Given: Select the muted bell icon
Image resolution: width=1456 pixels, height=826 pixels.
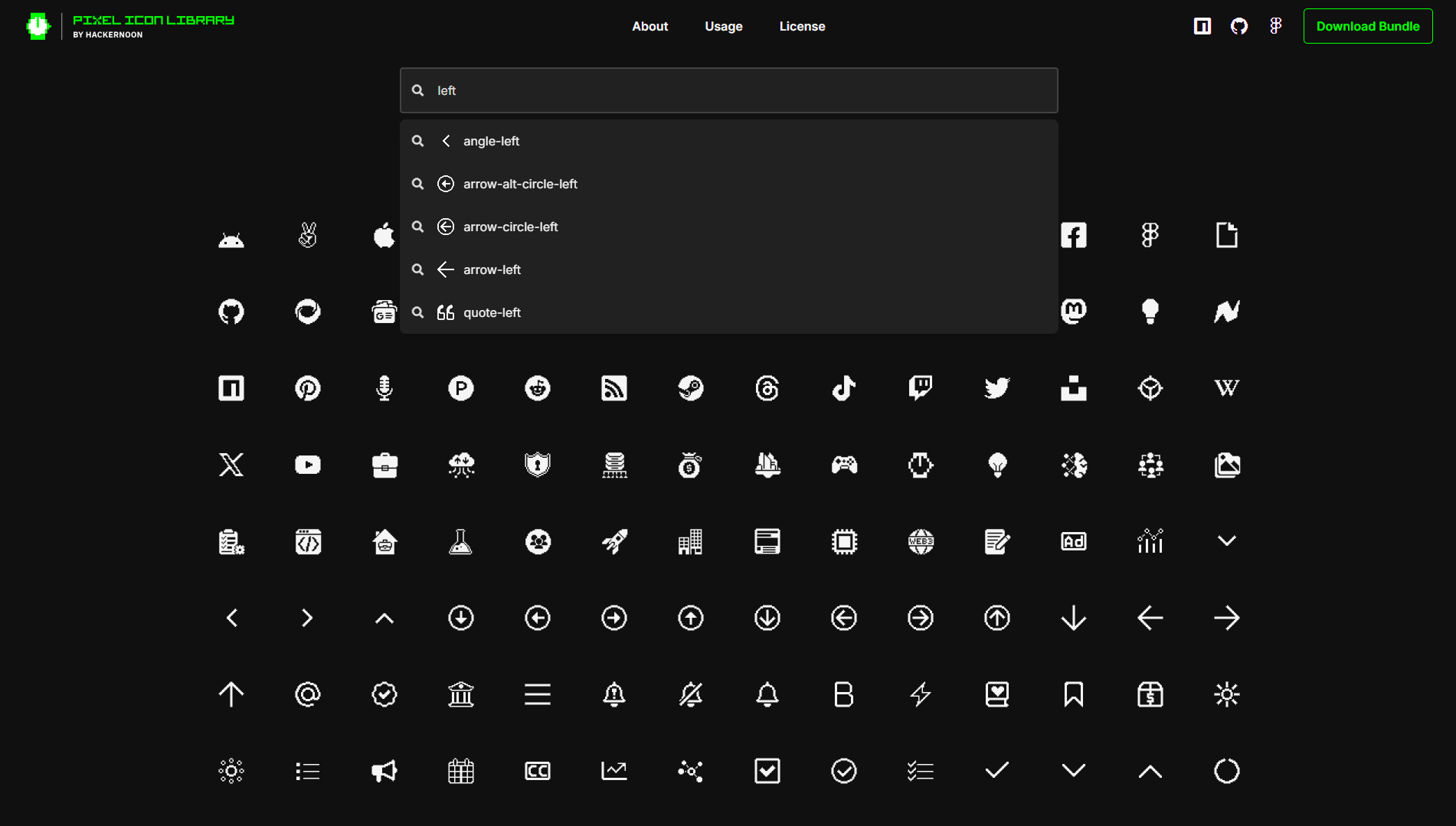Looking at the screenshot, I should point(691,694).
